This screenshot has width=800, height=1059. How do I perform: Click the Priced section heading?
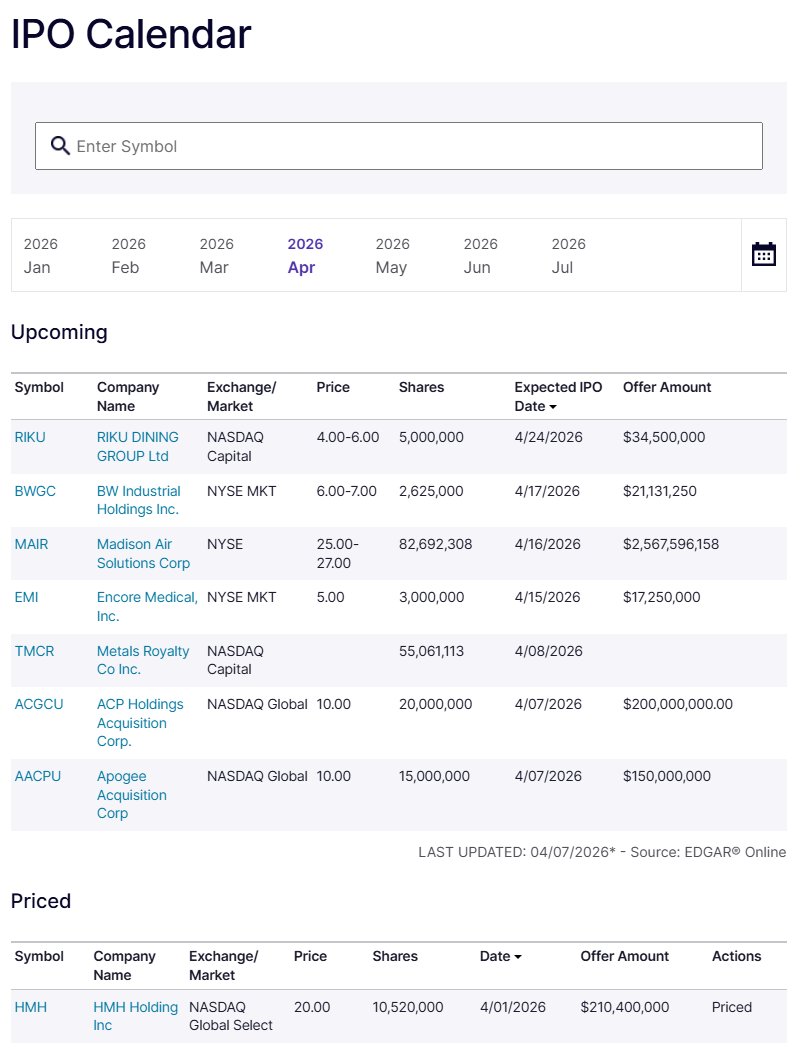[41, 901]
